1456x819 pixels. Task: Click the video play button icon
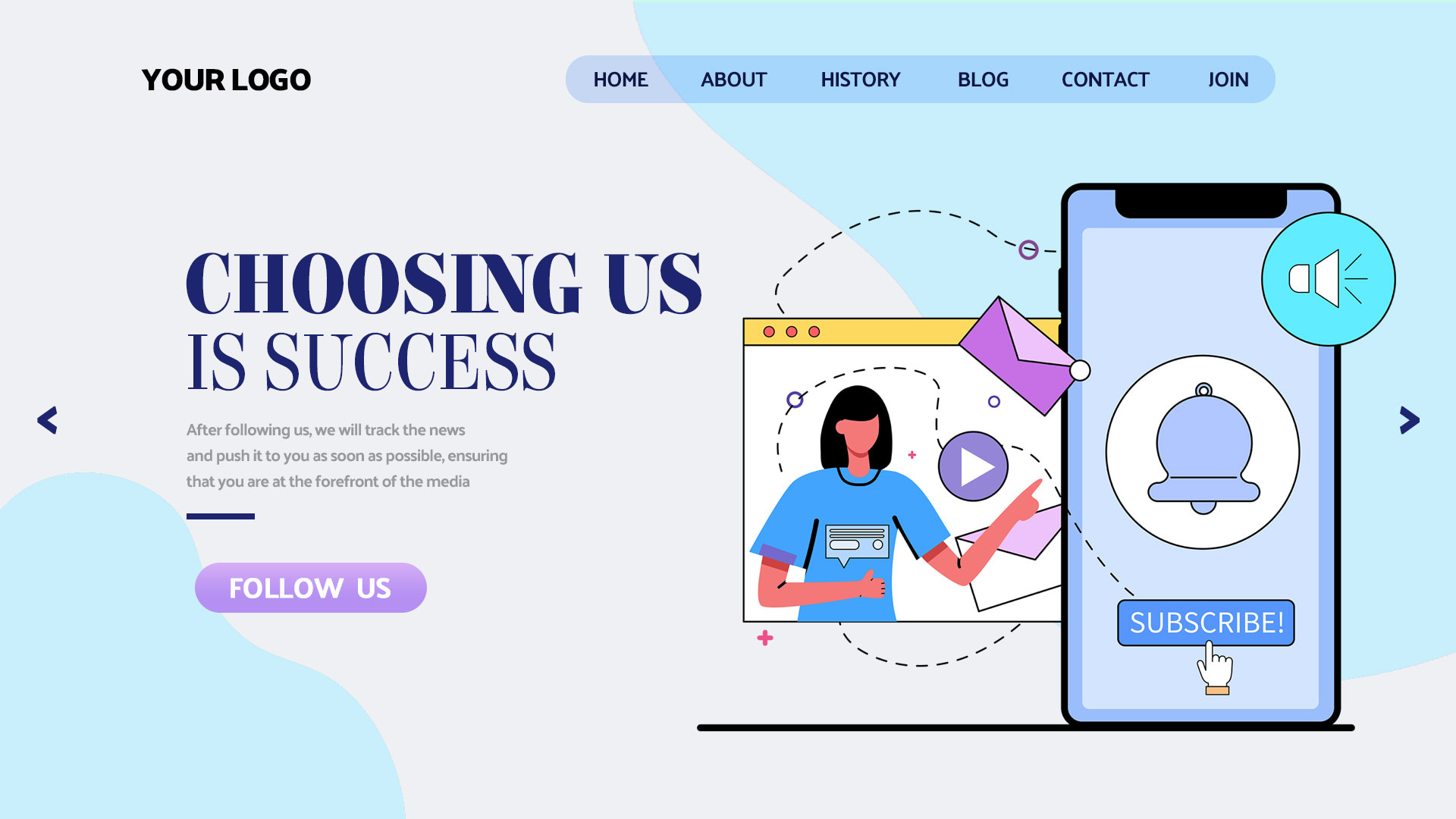pos(969,464)
